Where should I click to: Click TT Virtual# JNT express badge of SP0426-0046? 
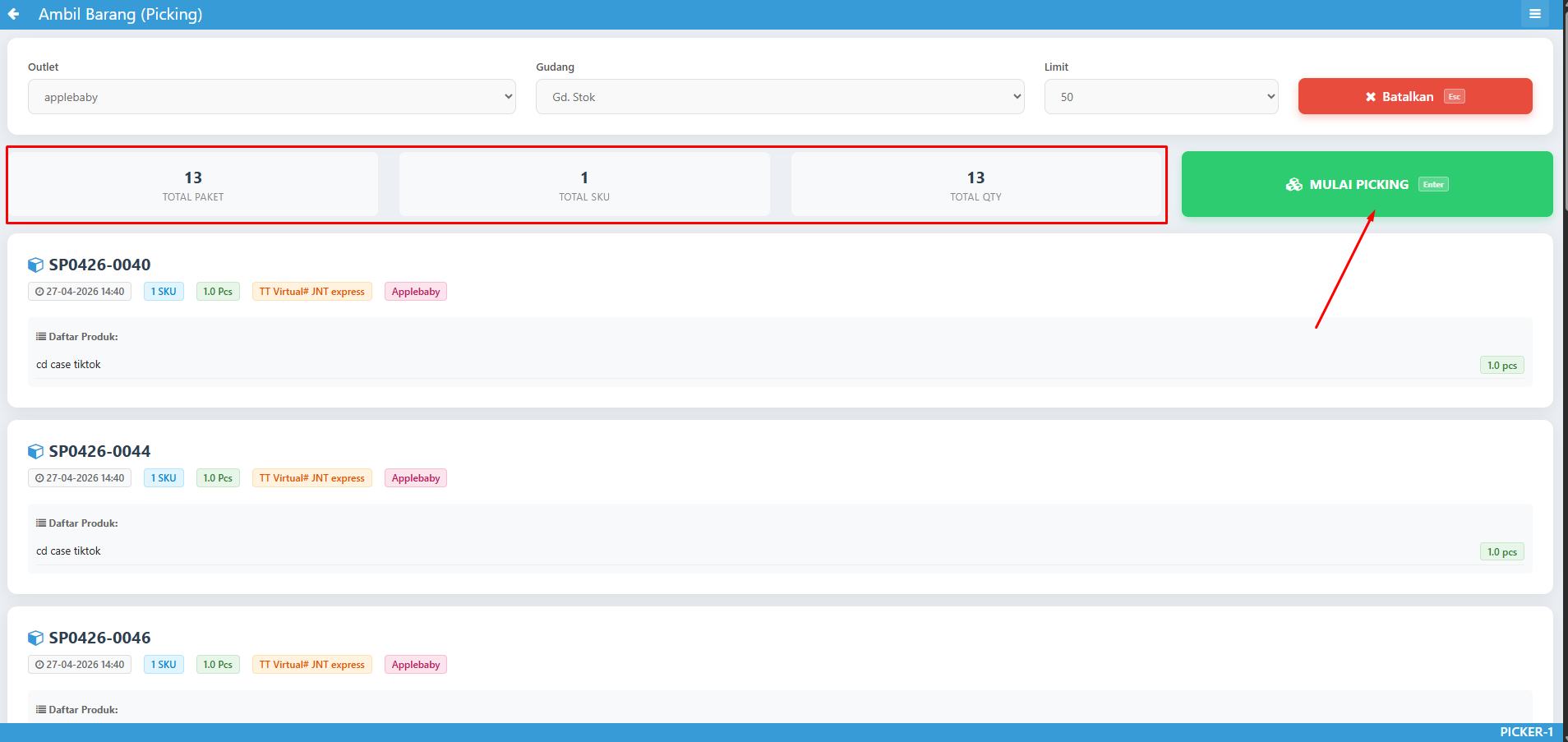pos(312,665)
